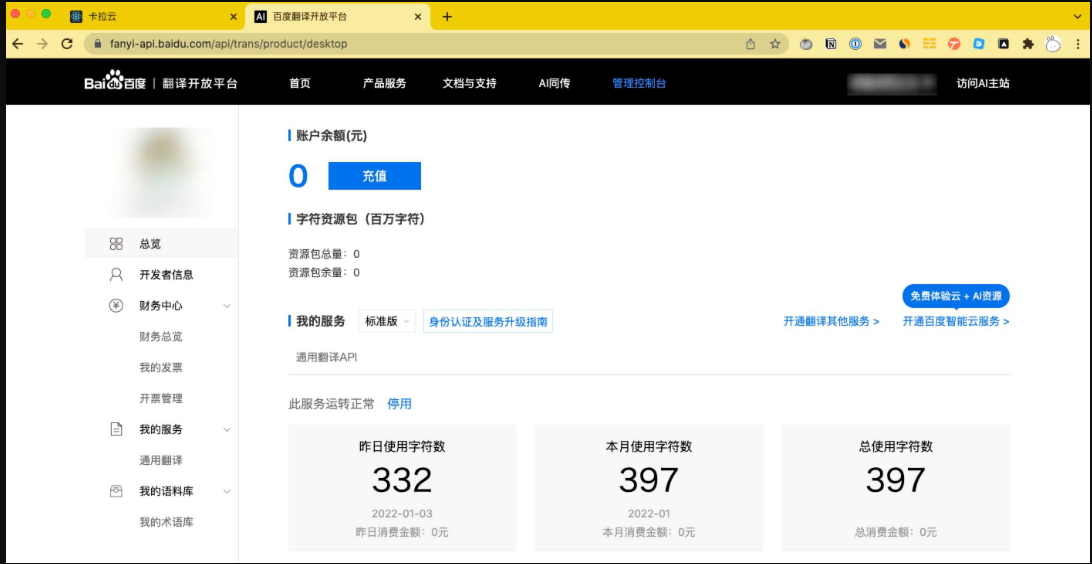
Task: Click the 停用 link to disable service
Action: pos(399,404)
